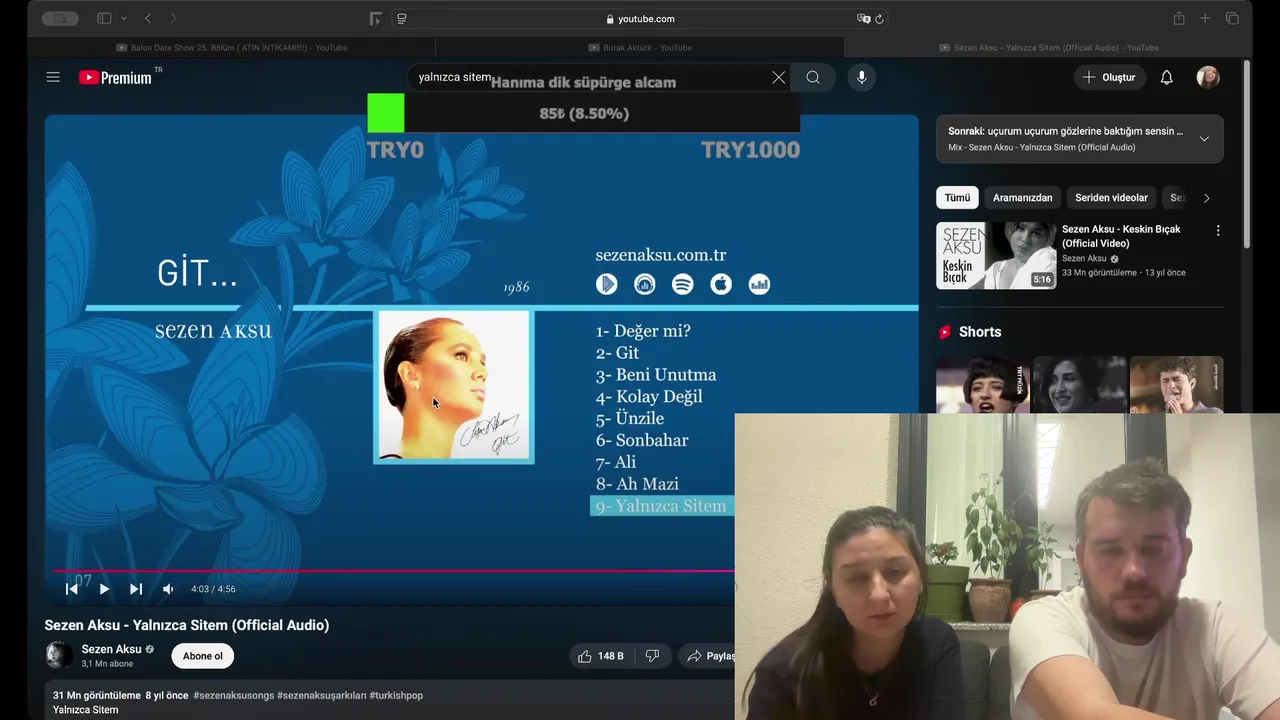Open a new Safari tab

tap(1205, 18)
